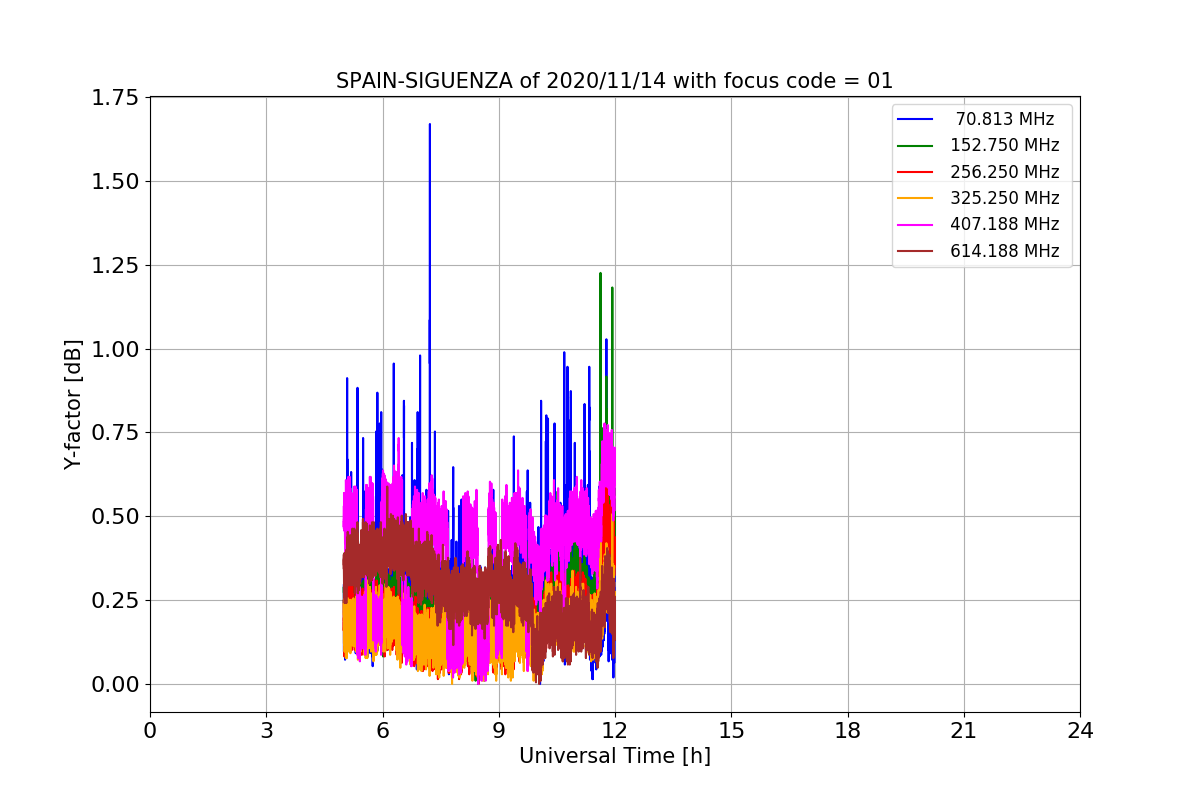The width and height of the screenshot is (1200, 800).
Task: Click the magenta legend line for 407.188 MHz
Action: [x=915, y=225]
